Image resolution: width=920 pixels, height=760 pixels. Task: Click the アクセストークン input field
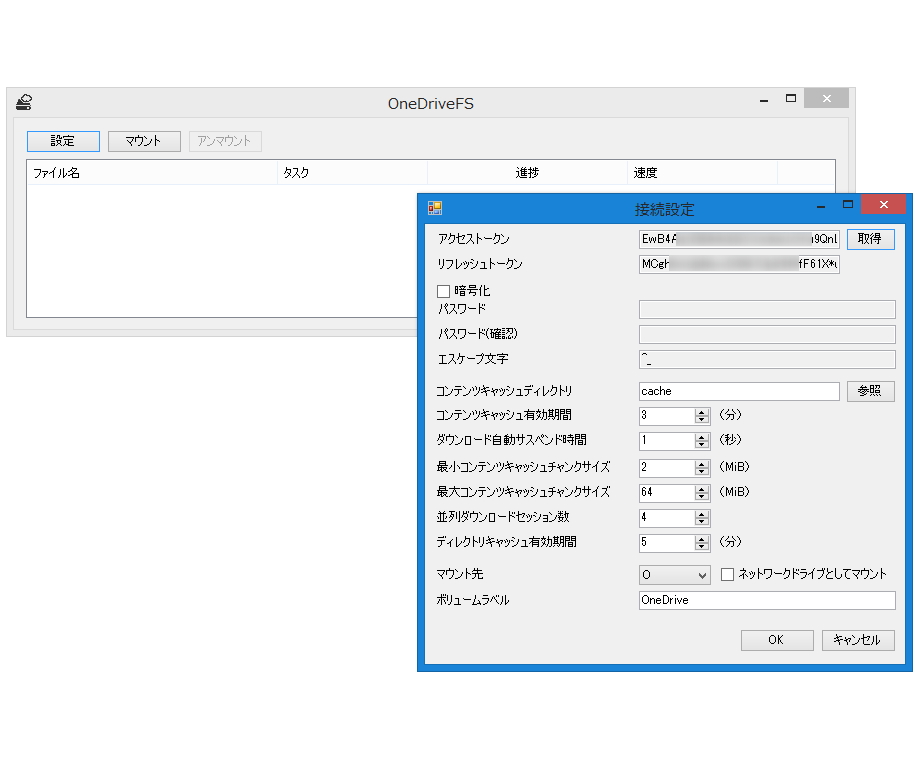click(739, 239)
